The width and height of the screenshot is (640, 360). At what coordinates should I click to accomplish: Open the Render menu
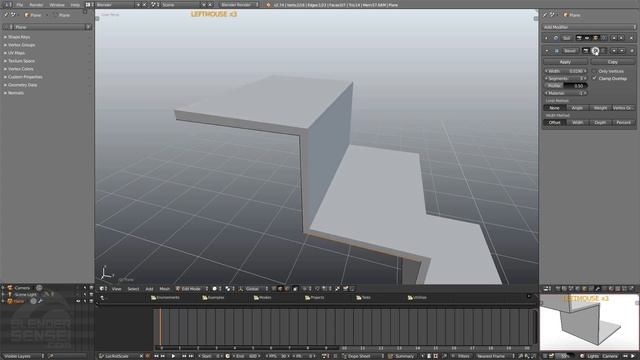[36, 5]
